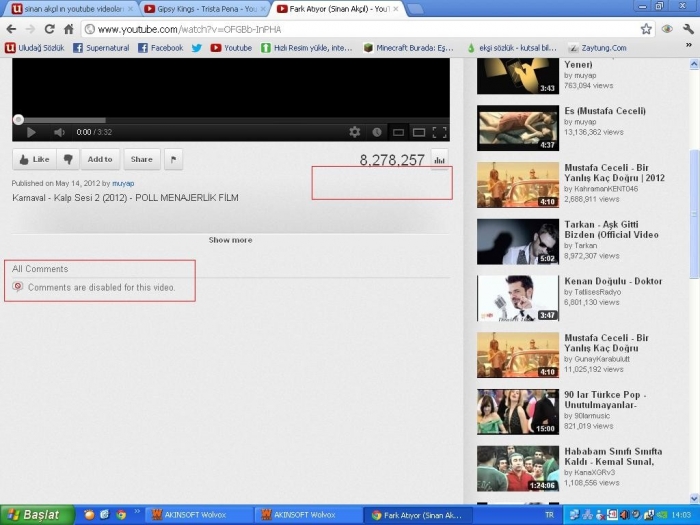Mute the video using the speaker icon
This screenshot has width=700, height=525.
coord(59,132)
